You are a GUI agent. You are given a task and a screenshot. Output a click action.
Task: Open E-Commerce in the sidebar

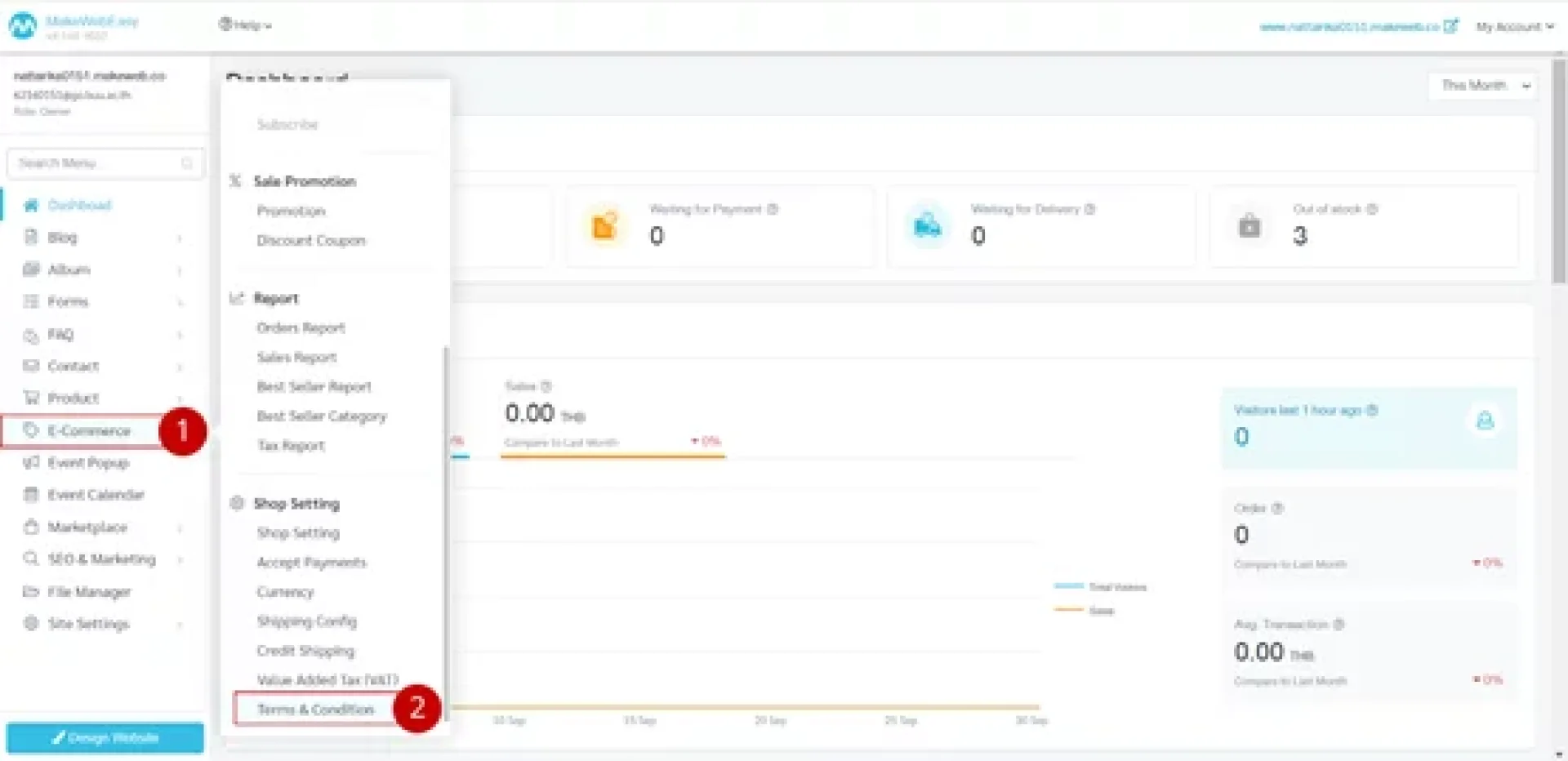point(88,431)
